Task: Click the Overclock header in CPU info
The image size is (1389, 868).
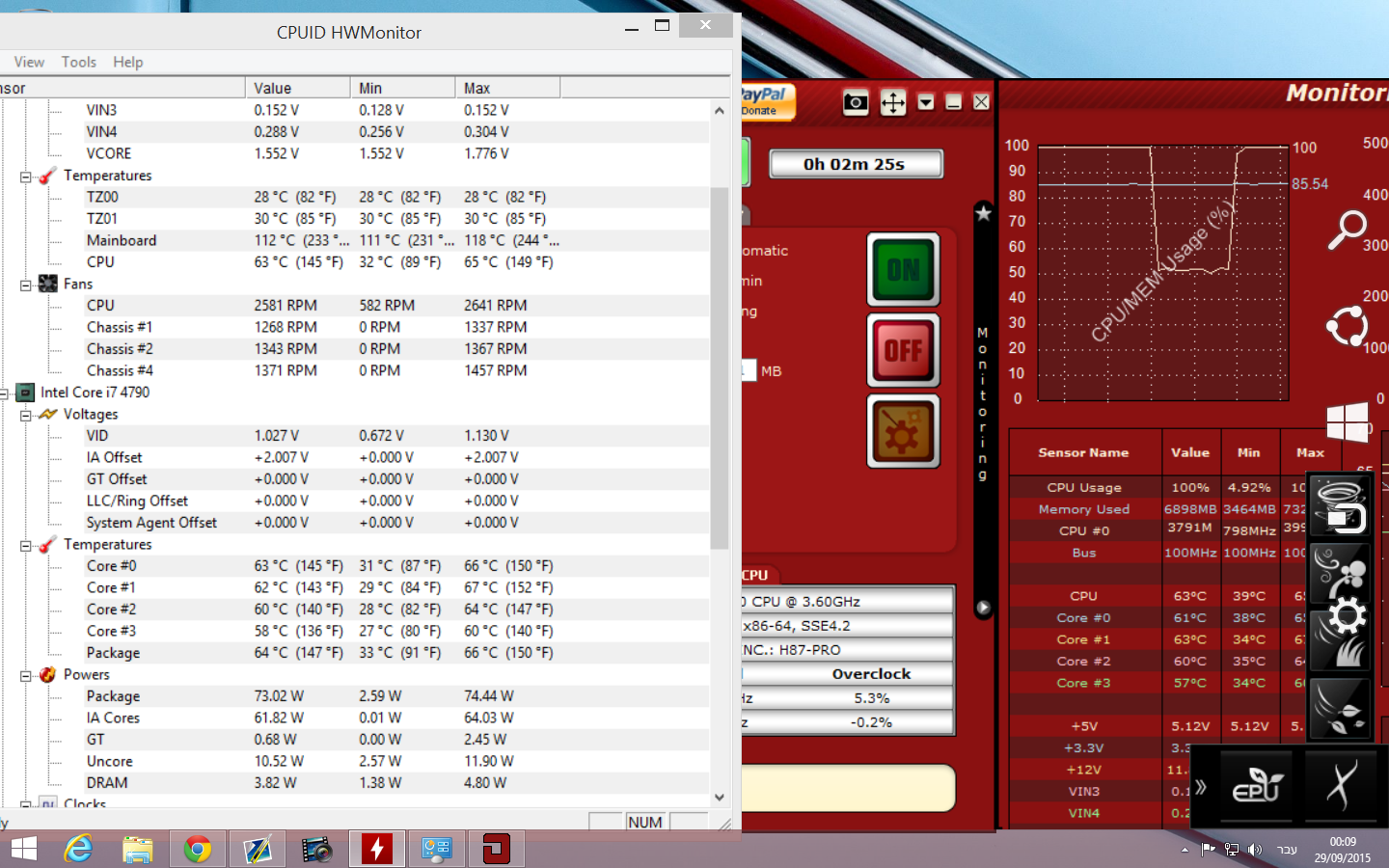Action: 871,673
